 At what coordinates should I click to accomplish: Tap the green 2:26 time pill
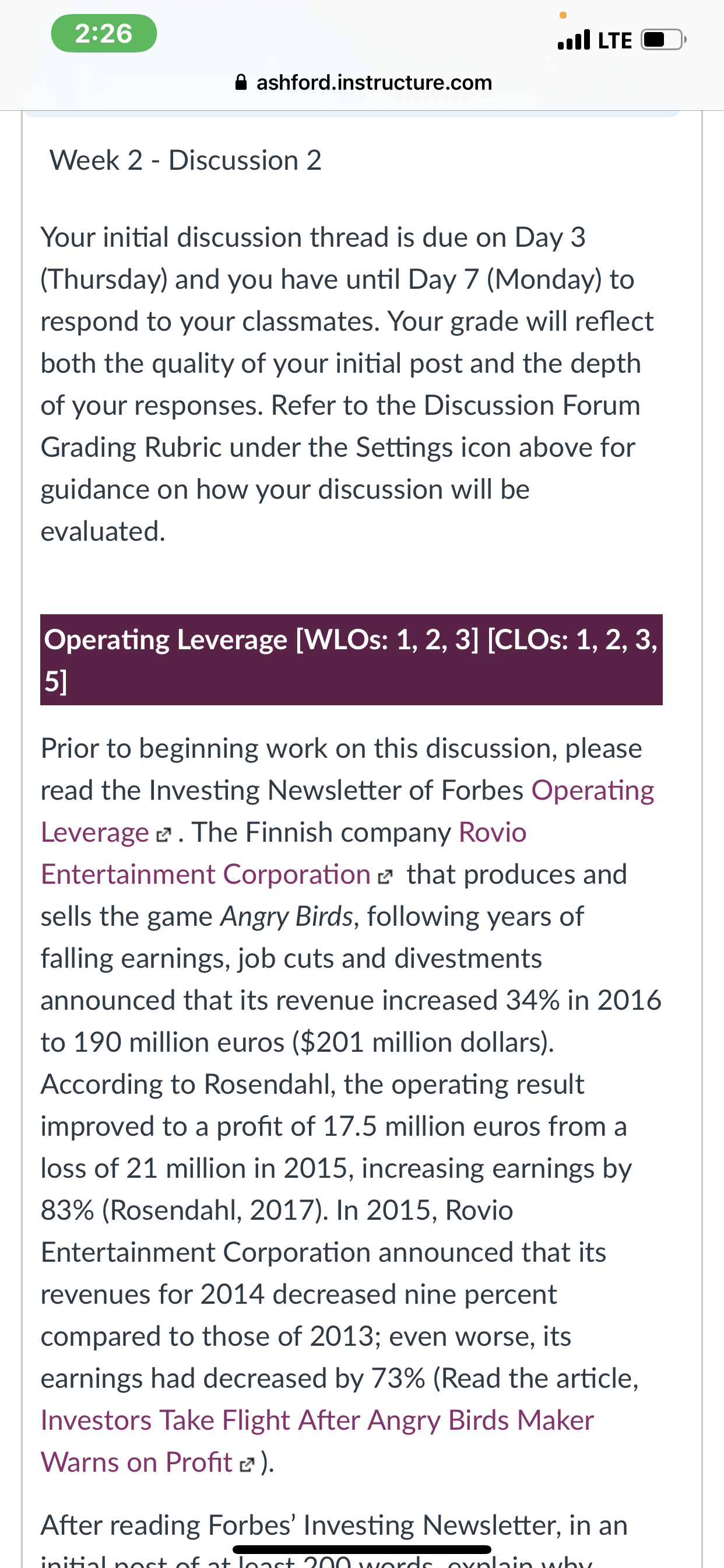[x=104, y=33]
